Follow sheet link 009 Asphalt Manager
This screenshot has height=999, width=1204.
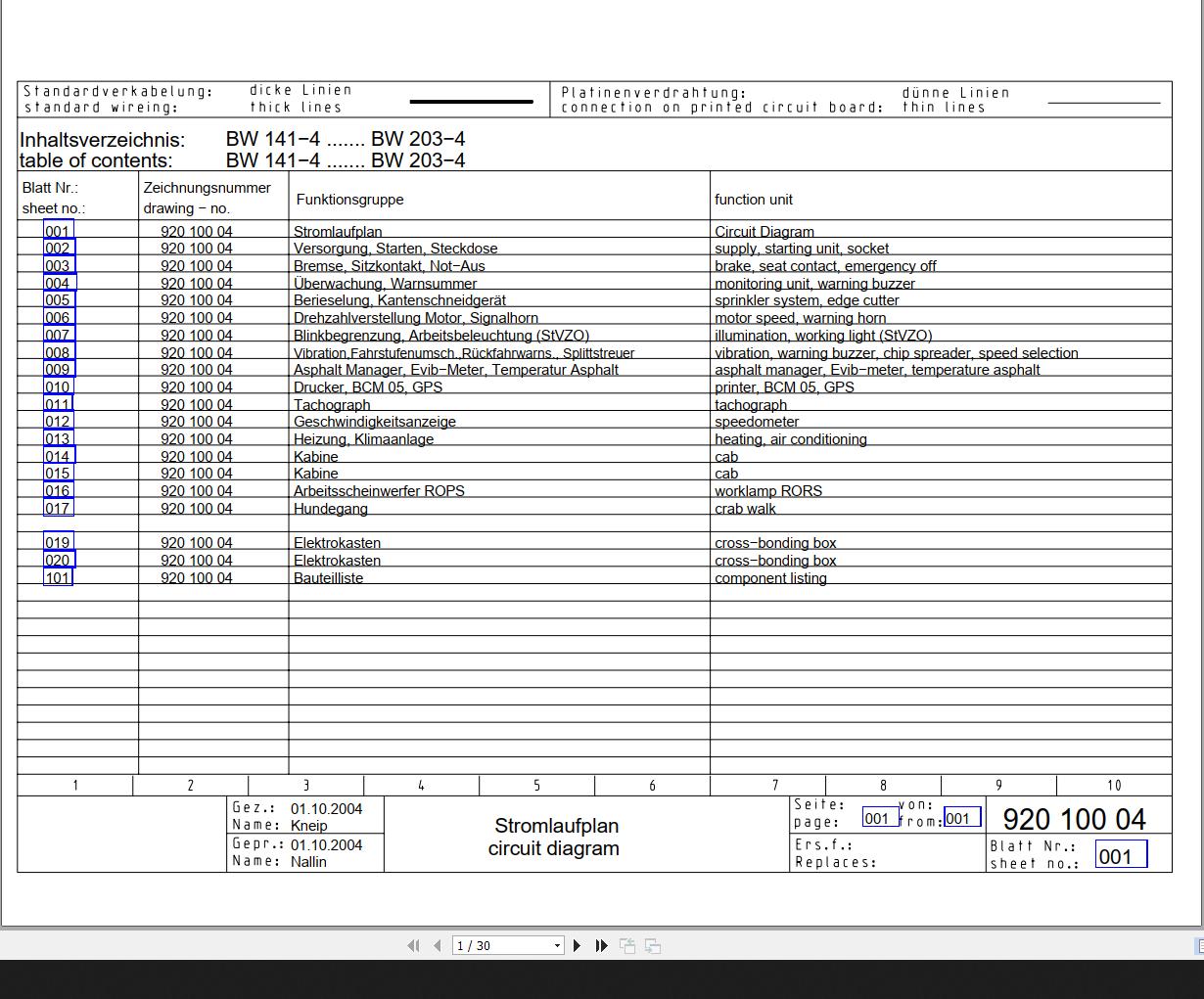coord(59,370)
